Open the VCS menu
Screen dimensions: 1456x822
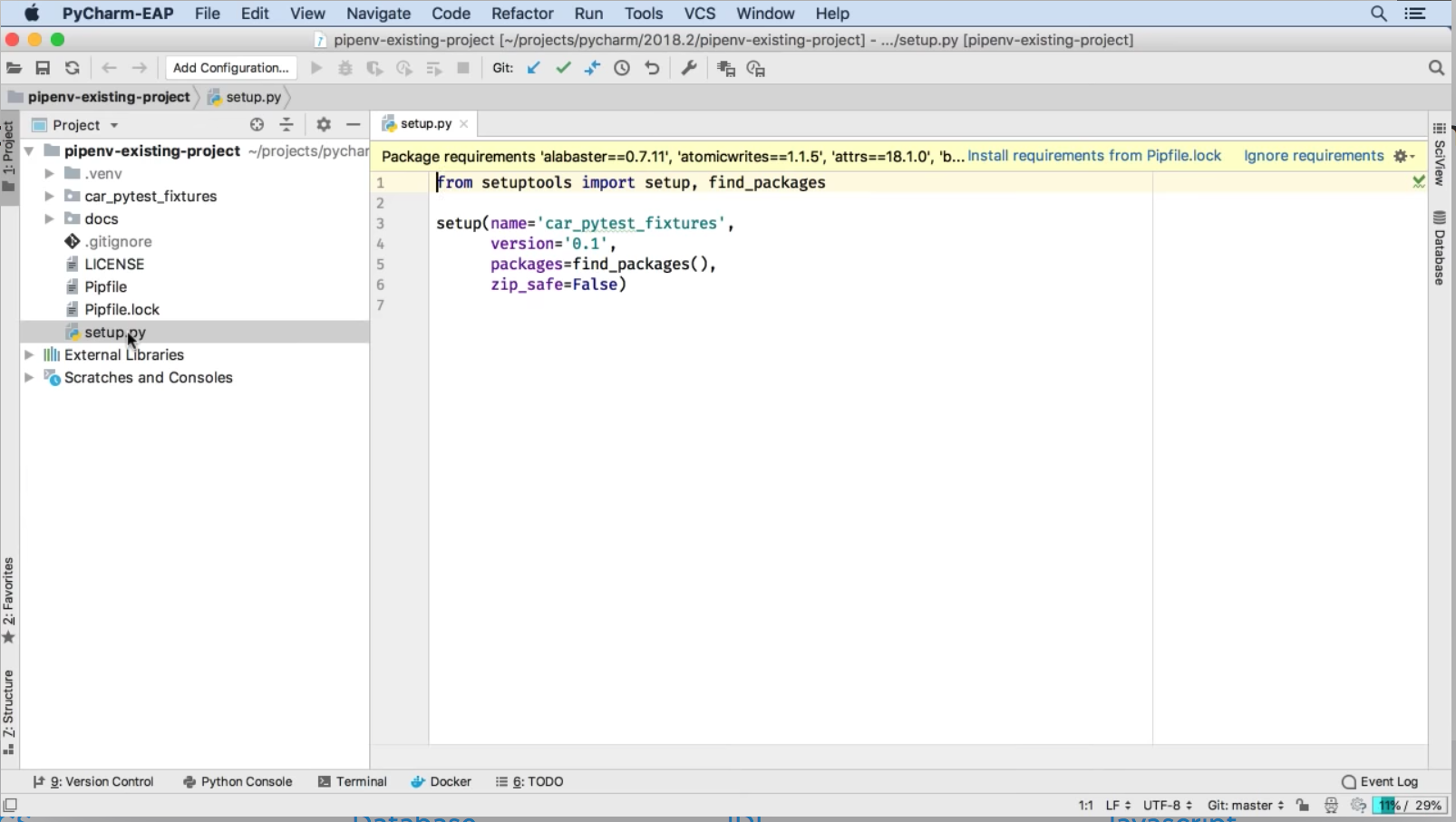tap(700, 14)
